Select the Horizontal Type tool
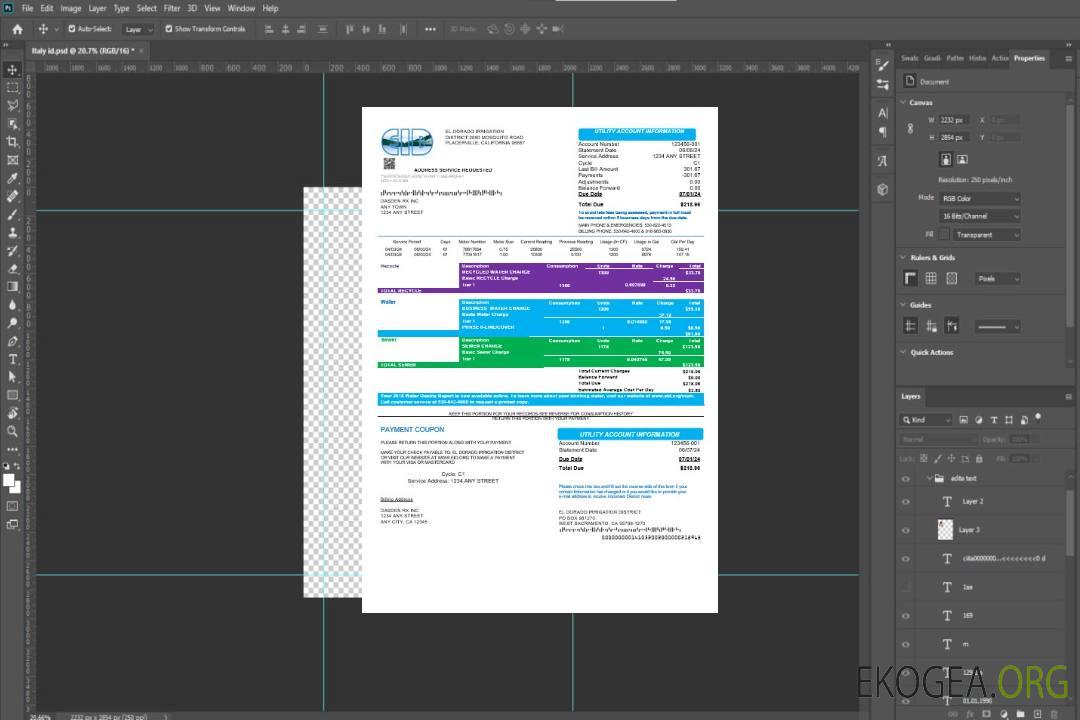Image resolution: width=1080 pixels, height=720 pixels. point(12,359)
